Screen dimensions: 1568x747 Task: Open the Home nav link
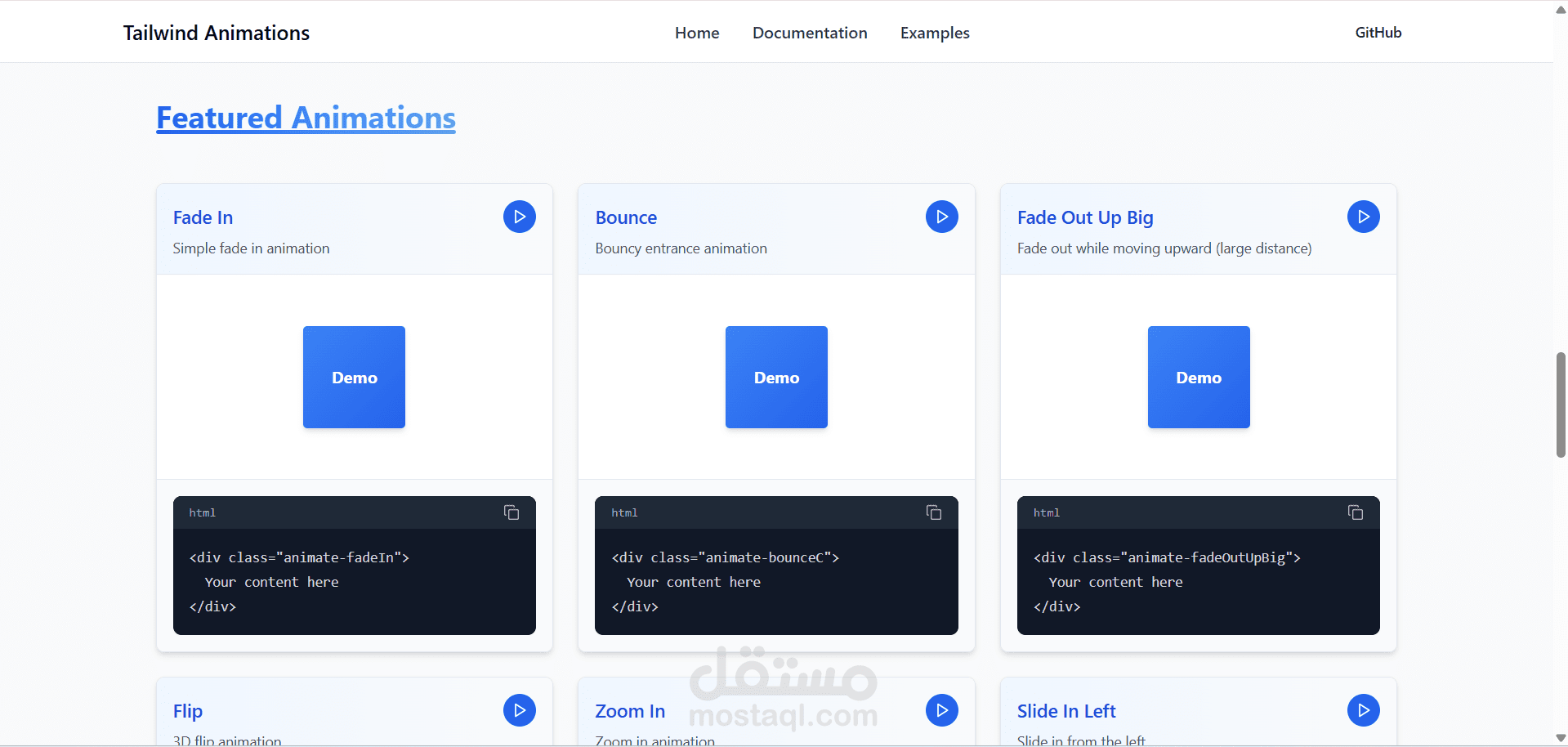[x=697, y=33]
